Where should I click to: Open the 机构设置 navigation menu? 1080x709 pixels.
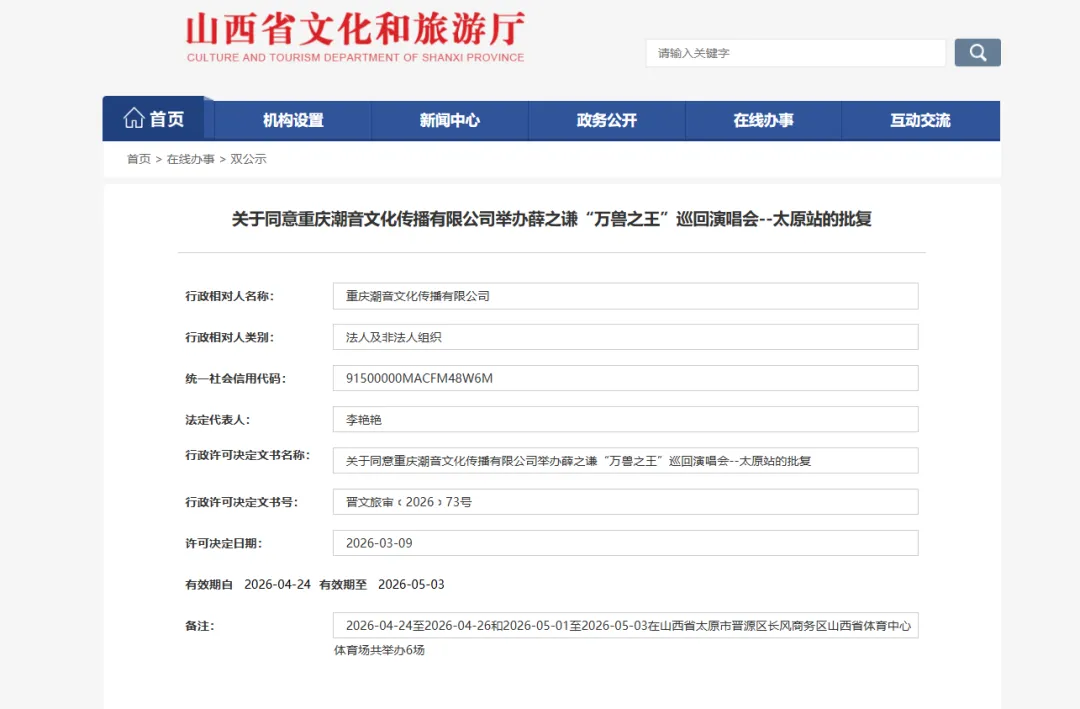point(293,121)
